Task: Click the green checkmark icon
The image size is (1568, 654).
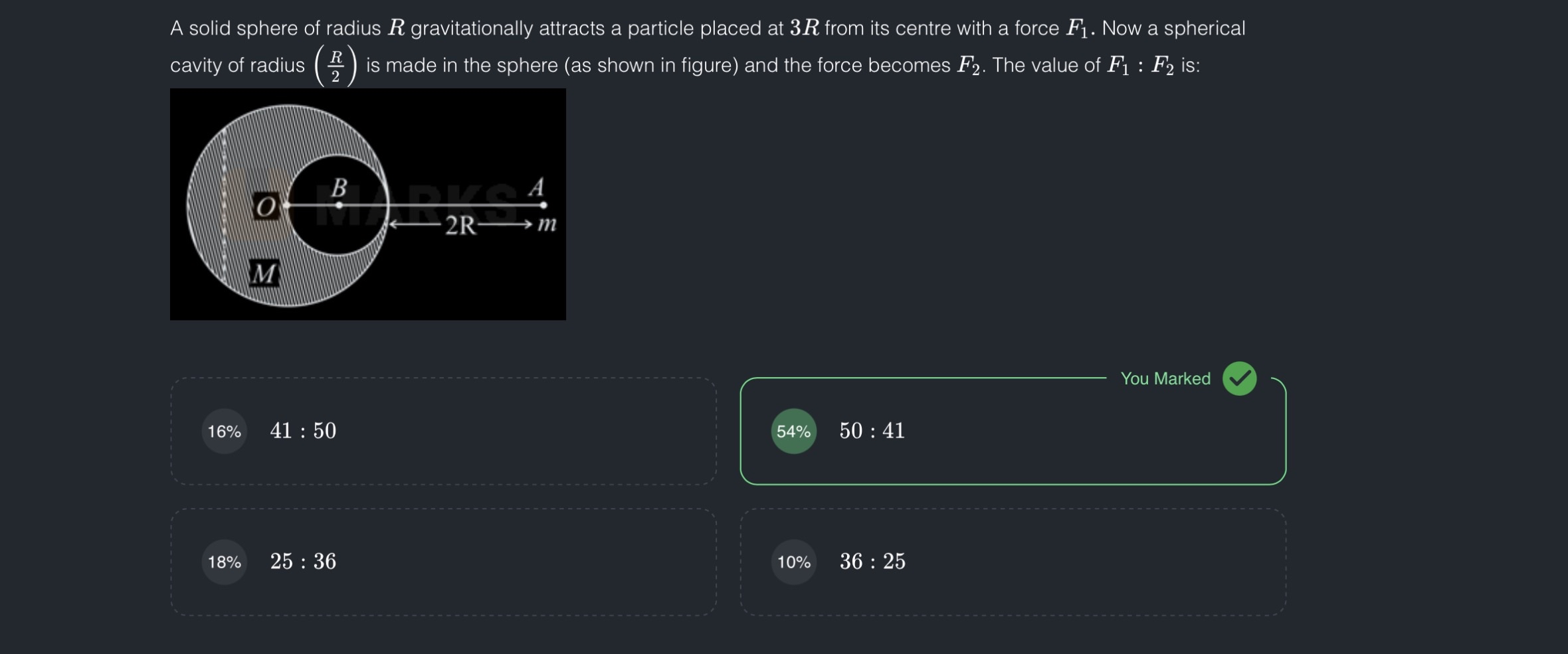Action: coord(1239,378)
